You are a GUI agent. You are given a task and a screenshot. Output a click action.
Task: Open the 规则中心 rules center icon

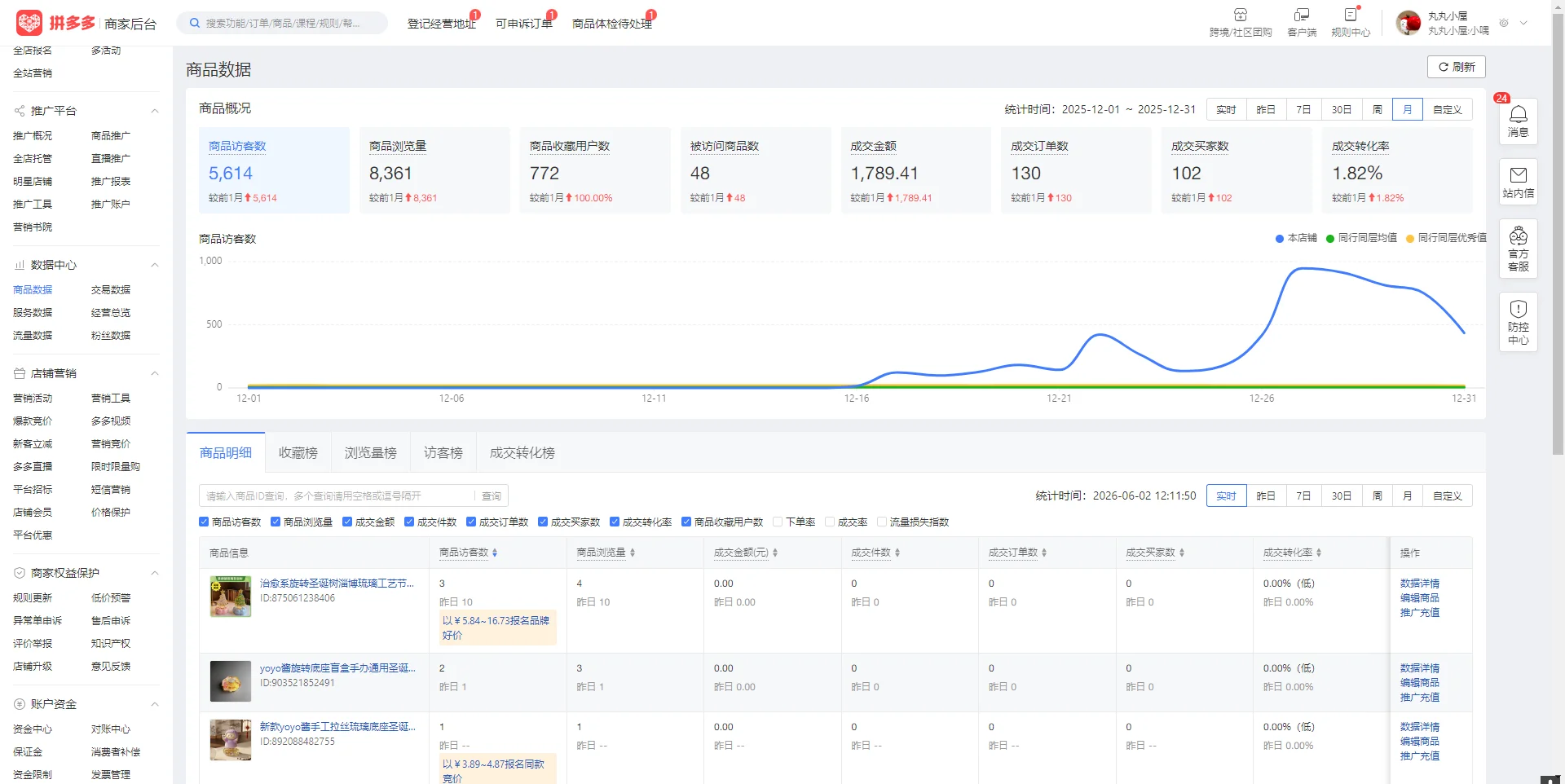tap(1351, 15)
